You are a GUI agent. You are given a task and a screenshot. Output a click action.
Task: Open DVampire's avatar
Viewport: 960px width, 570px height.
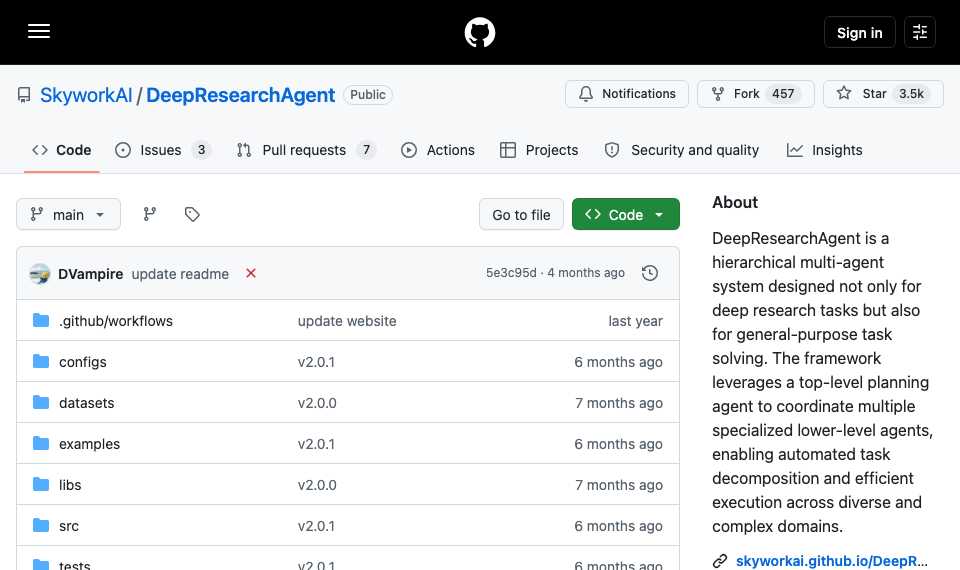(40, 274)
